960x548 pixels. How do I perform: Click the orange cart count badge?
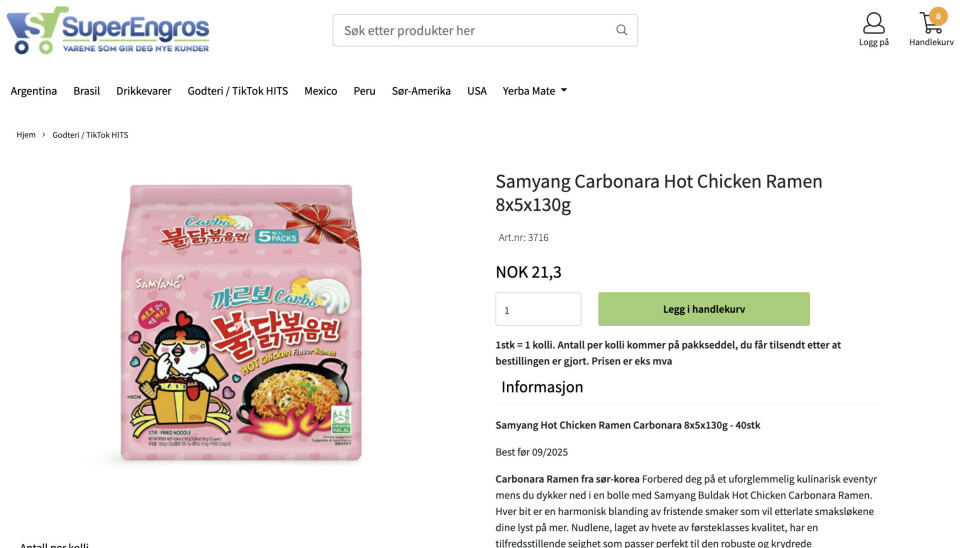point(938,16)
